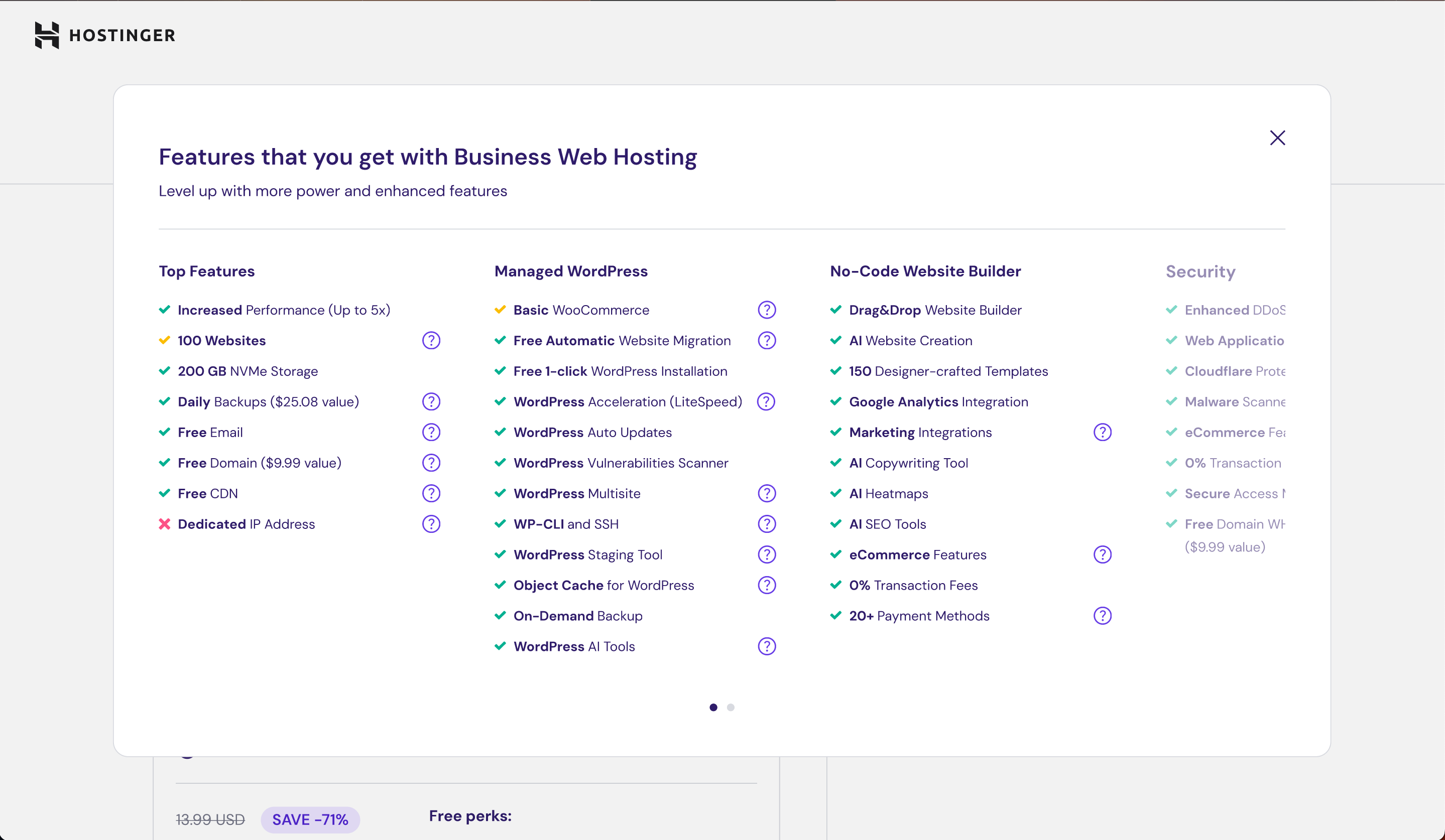Click question mark beside Free Email
Screen dimensions: 1445x840
(431, 432)
